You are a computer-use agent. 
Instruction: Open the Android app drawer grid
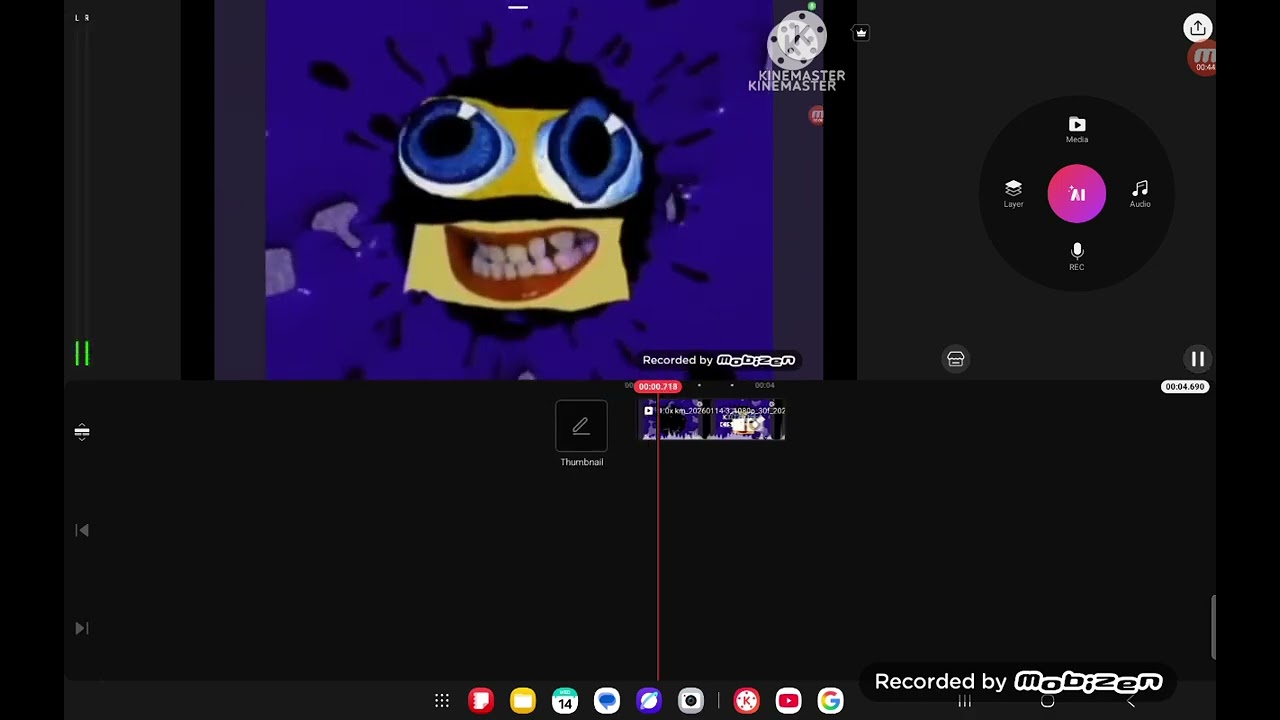tap(442, 701)
